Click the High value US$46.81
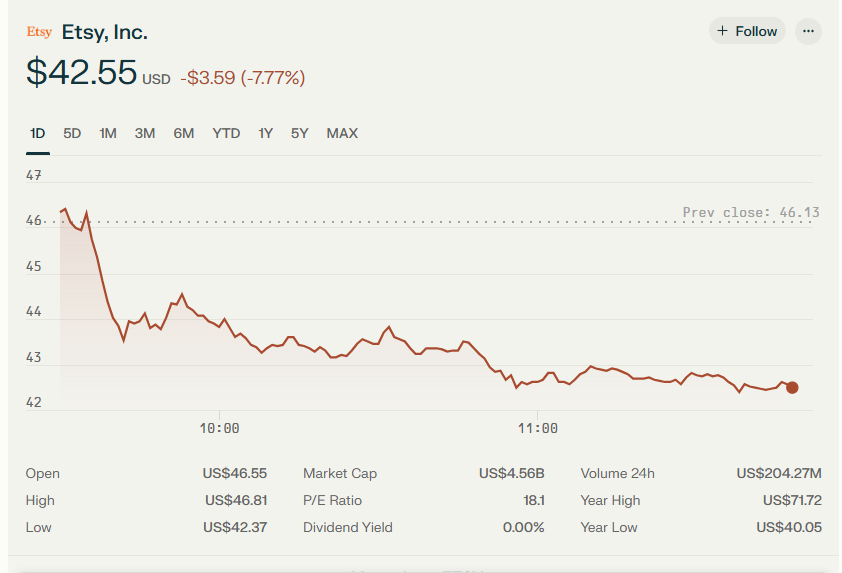Screen dimensions: 842x573 coord(236,500)
